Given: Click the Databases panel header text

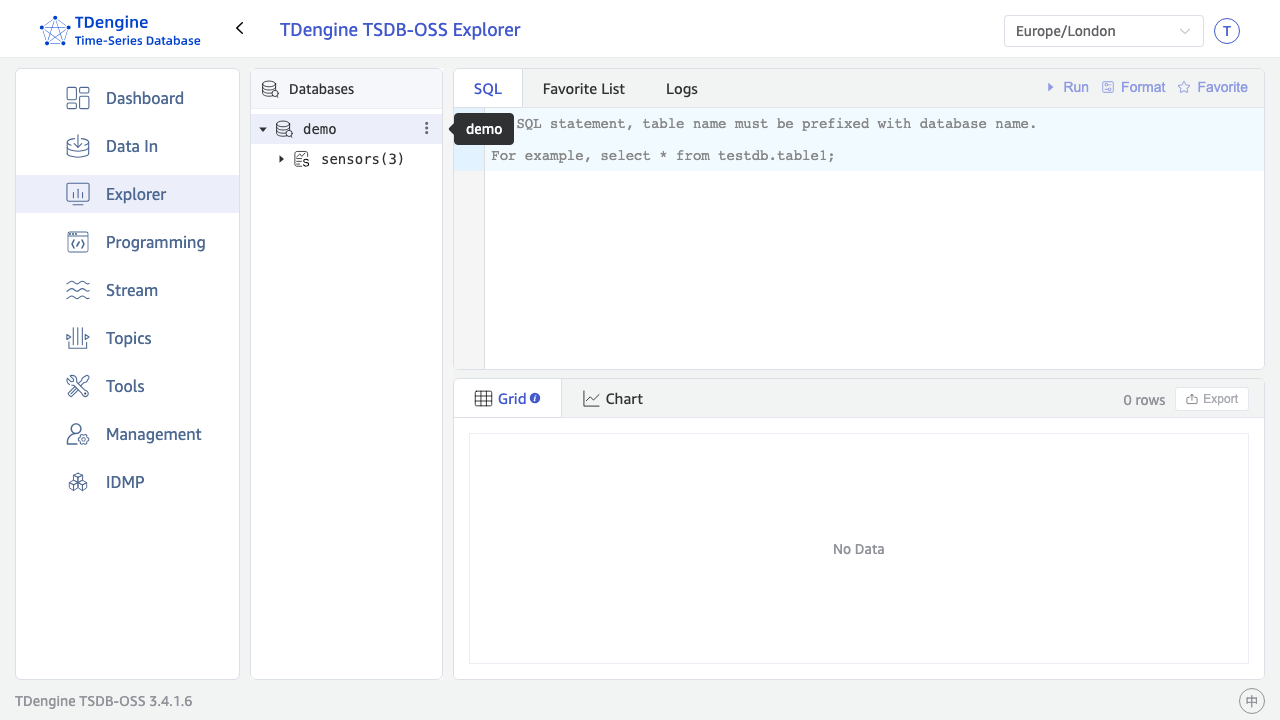Looking at the screenshot, I should (x=321, y=89).
